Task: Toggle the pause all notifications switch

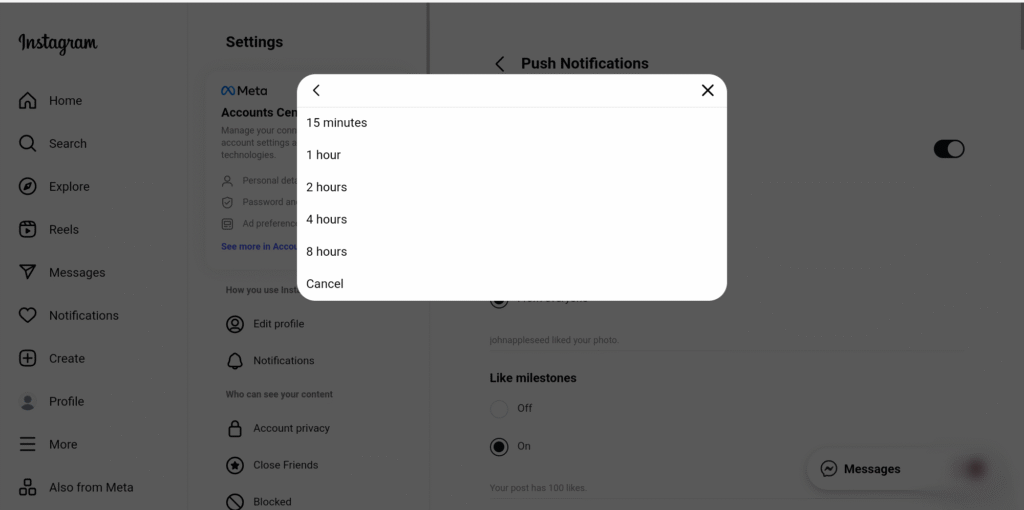Action: tap(948, 149)
